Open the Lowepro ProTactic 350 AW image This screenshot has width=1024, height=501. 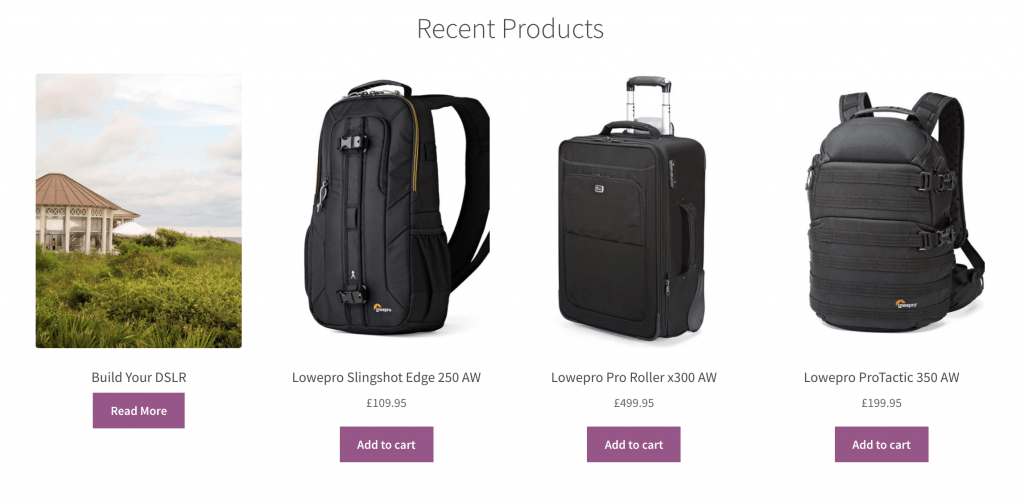pyautogui.click(x=895, y=211)
